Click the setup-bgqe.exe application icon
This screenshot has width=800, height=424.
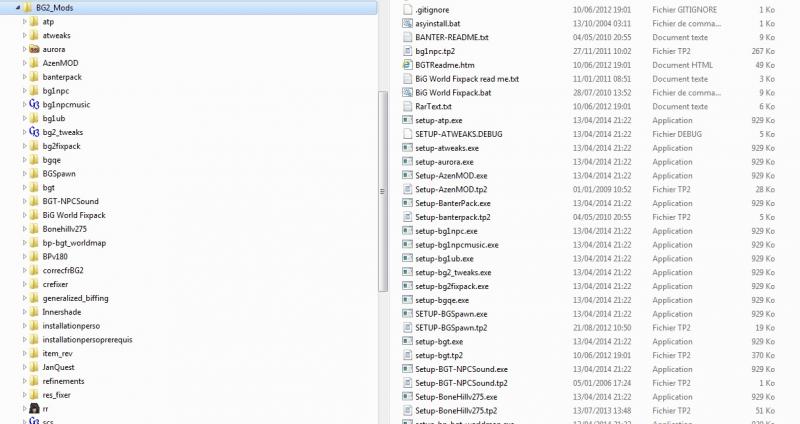pos(407,300)
